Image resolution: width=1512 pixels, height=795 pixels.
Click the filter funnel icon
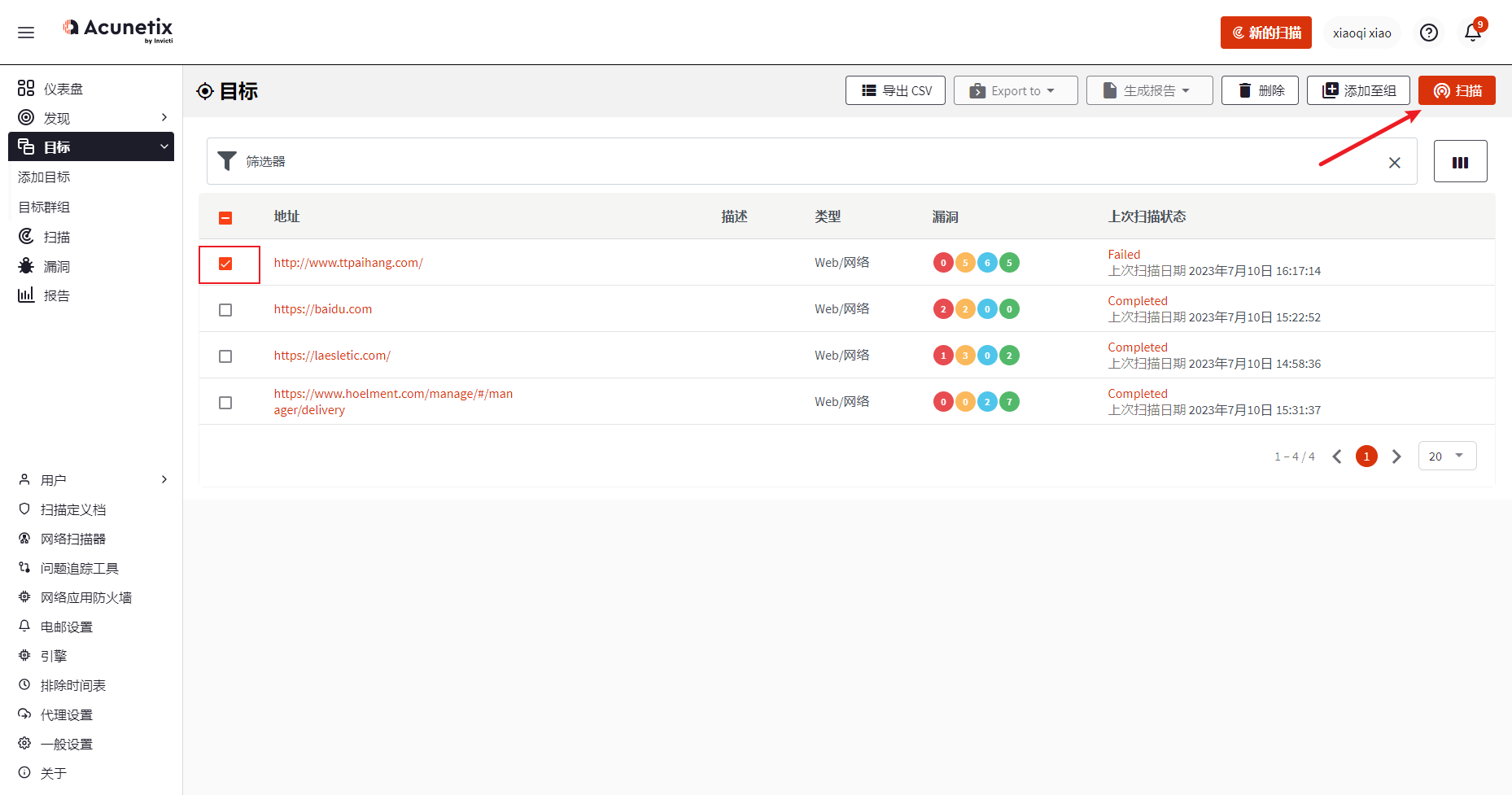pos(227,161)
